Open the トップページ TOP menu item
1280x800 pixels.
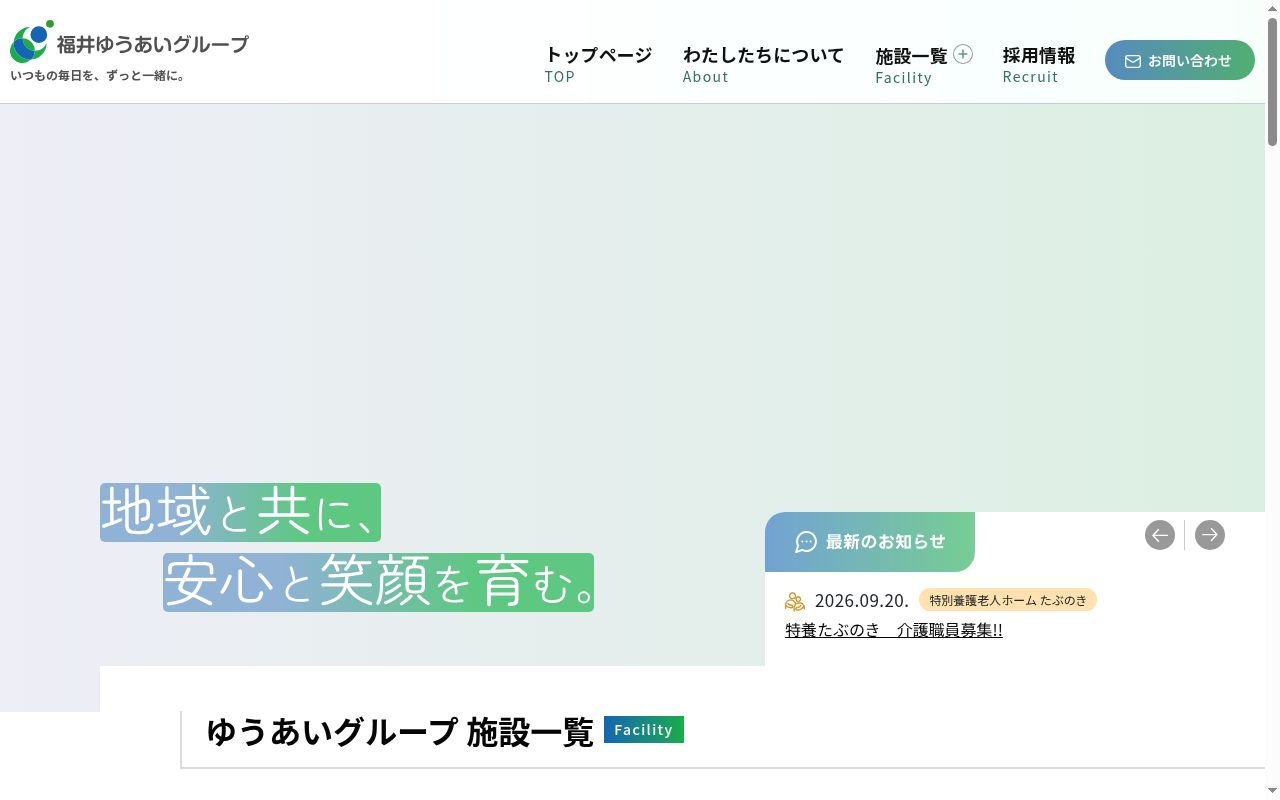pyautogui.click(x=598, y=65)
